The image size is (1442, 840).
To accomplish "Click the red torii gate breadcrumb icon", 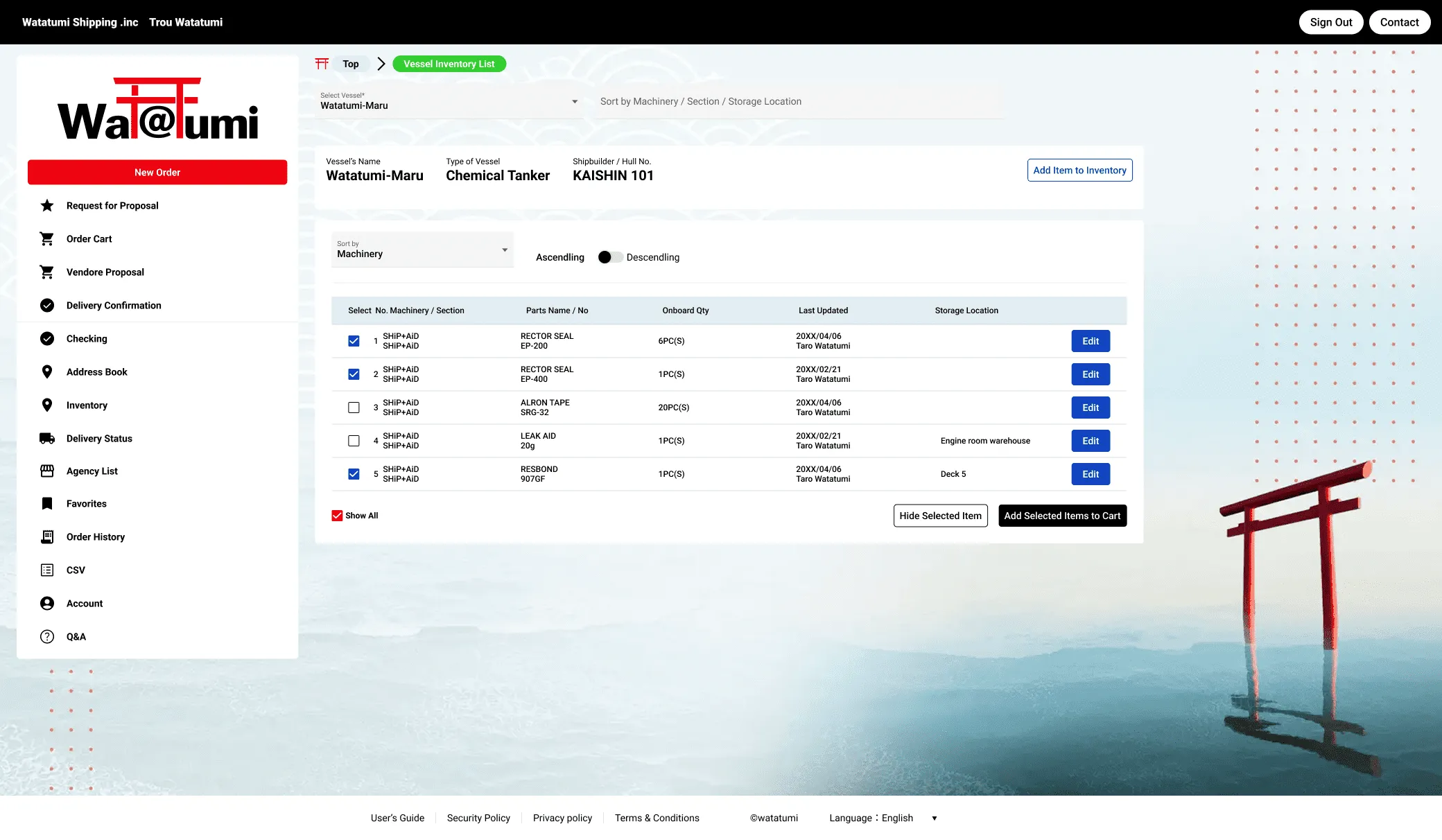I will 322,64.
